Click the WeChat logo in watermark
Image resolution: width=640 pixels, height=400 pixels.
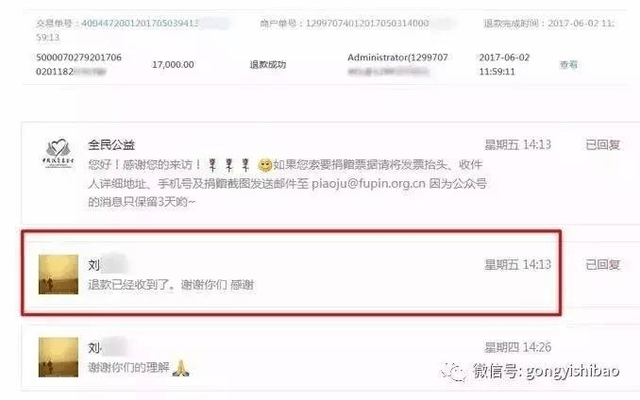point(453,372)
